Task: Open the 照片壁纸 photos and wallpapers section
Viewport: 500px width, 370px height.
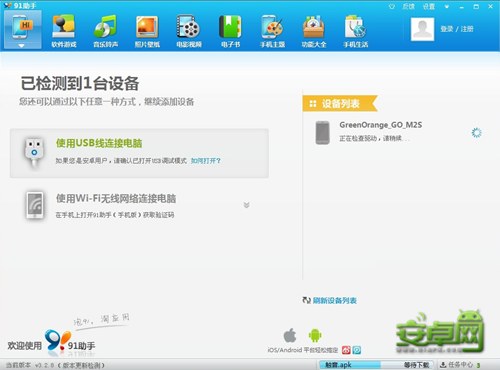Action: pos(147,31)
